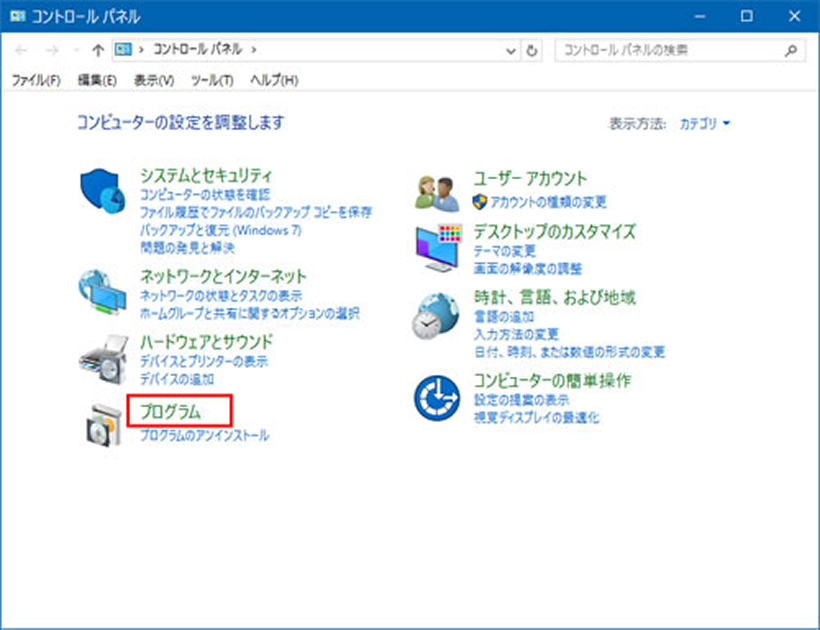Open the System and Security shield icon

pos(102,190)
